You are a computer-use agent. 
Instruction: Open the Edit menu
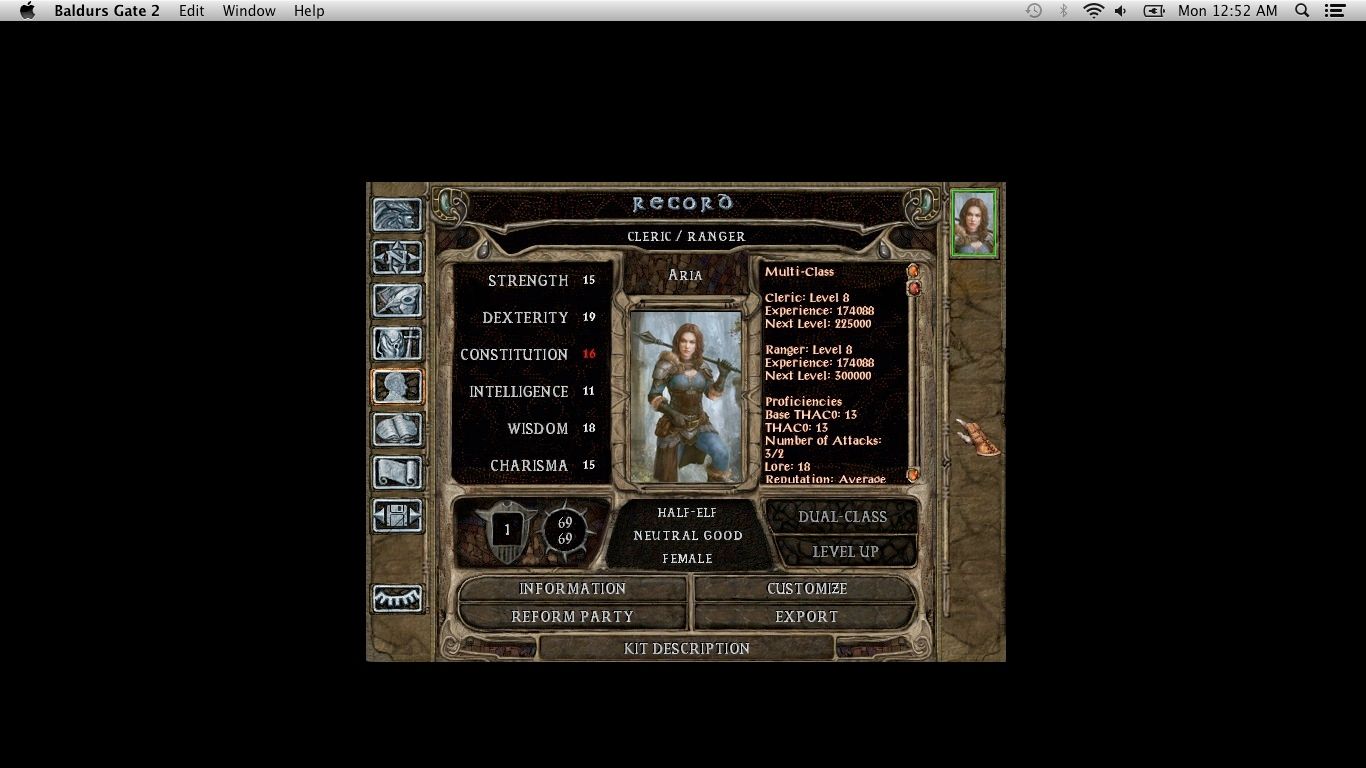tap(191, 11)
